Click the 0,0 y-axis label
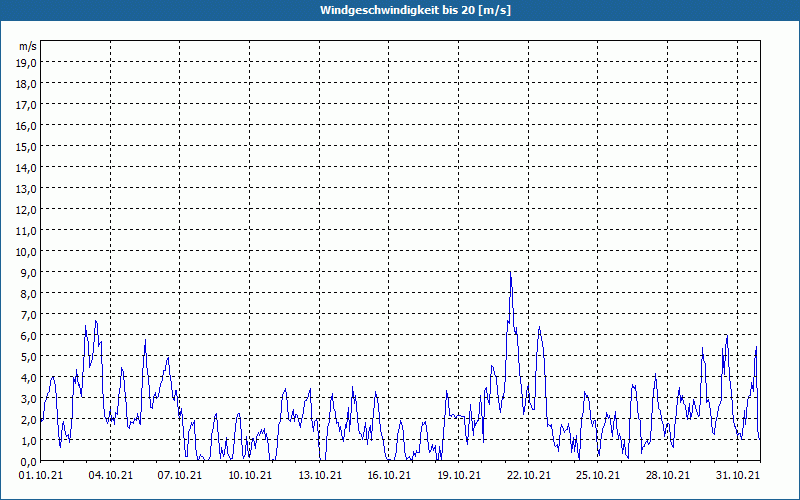The image size is (800, 500). click(29, 462)
